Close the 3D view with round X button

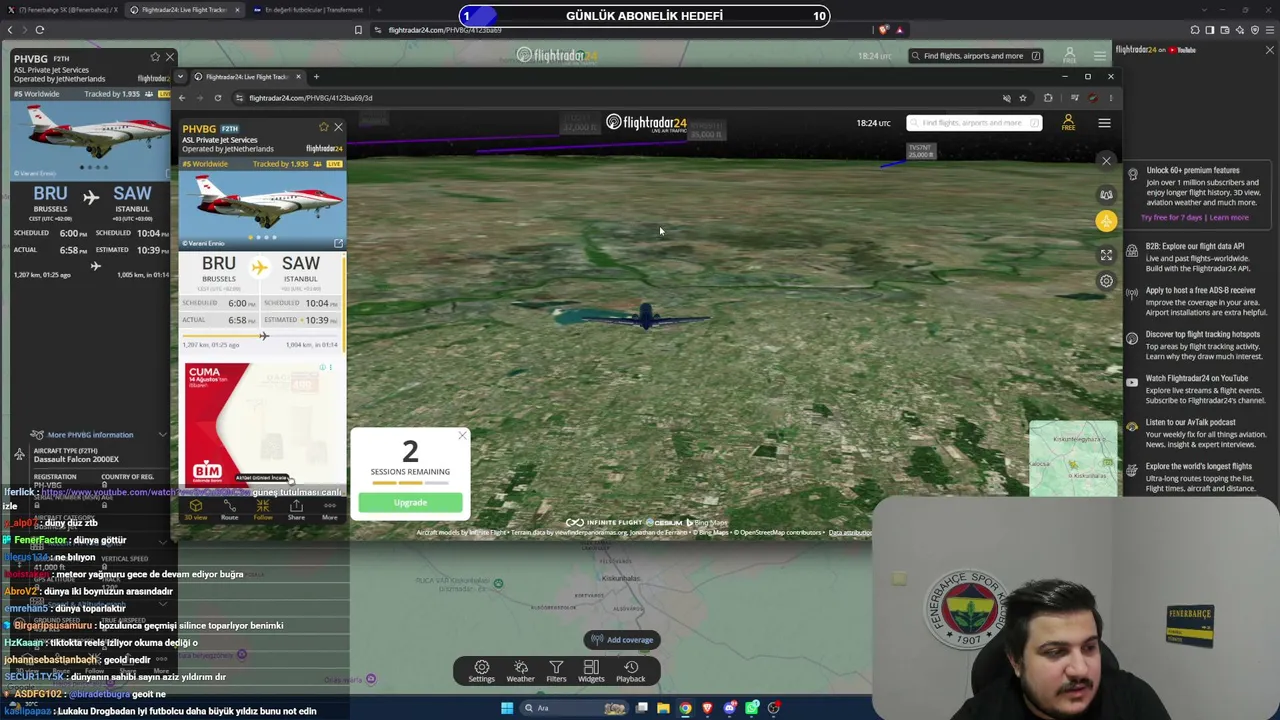point(1106,161)
